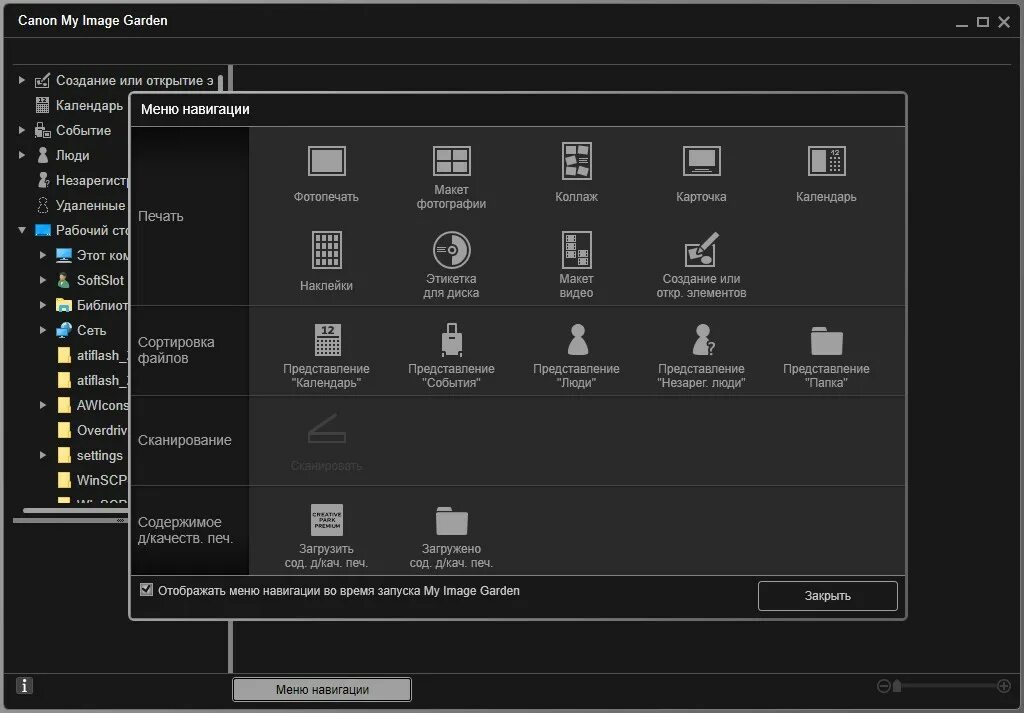Click the info icon in bottom-left corner

tap(24, 686)
